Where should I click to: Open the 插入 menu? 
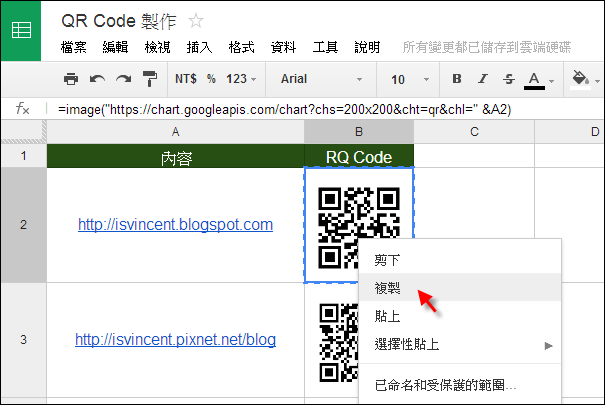199,47
